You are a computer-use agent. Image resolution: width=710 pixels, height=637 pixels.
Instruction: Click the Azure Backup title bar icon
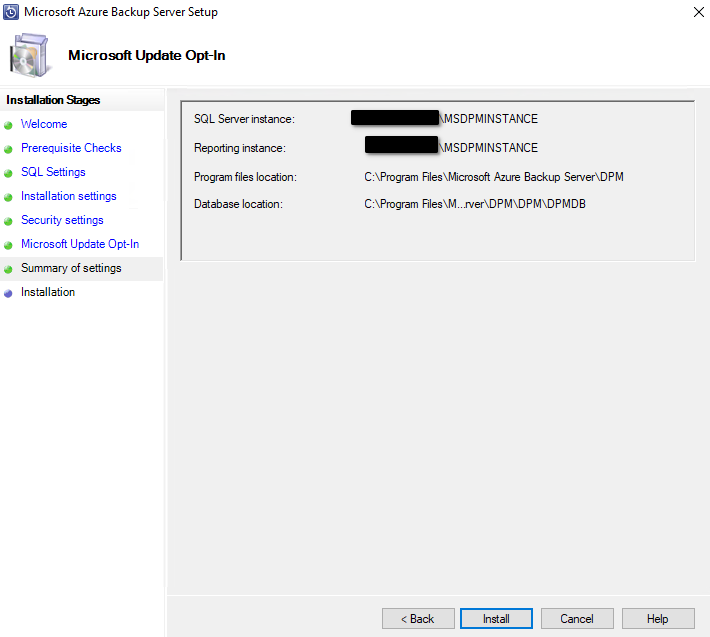11,12
